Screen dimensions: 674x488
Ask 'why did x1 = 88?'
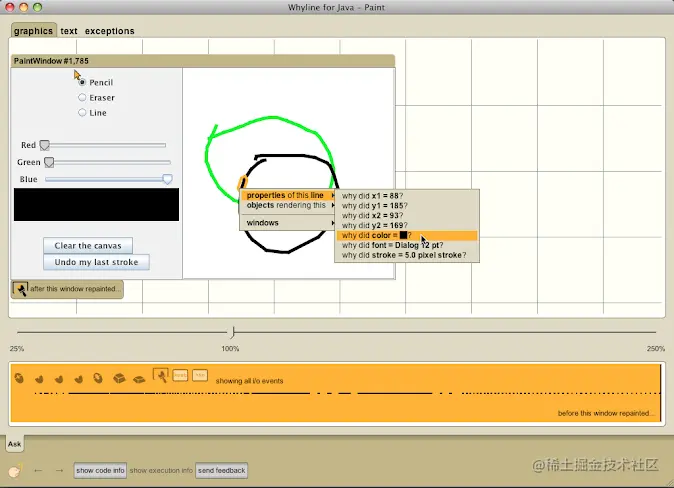click(407, 196)
